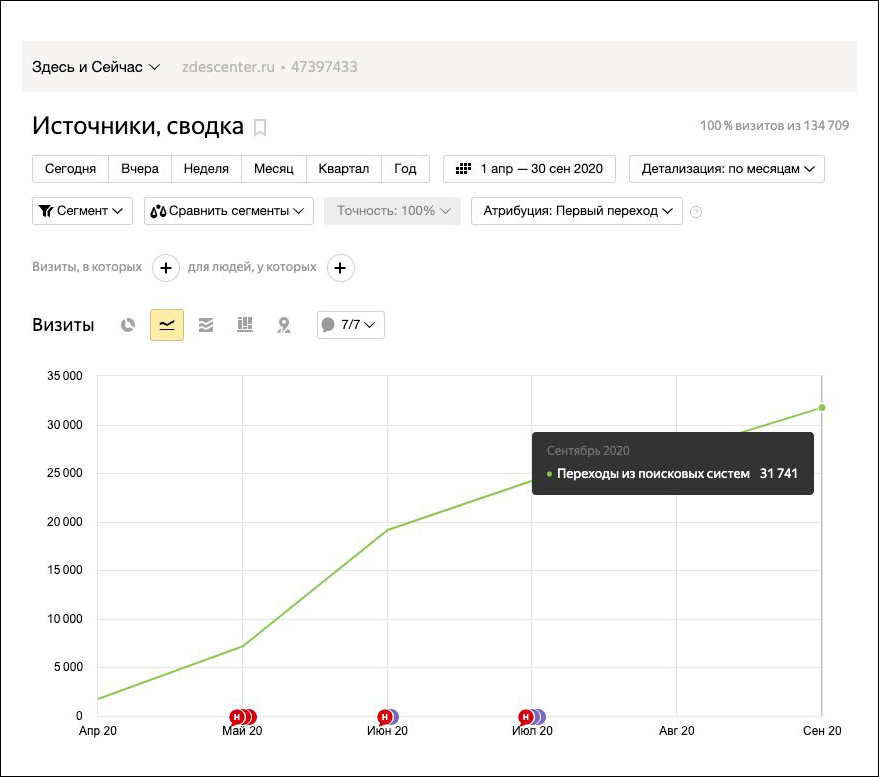Click the bookmark icon next to 'Источники, сводка'
This screenshot has width=879, height=777.
coord(259,126)
